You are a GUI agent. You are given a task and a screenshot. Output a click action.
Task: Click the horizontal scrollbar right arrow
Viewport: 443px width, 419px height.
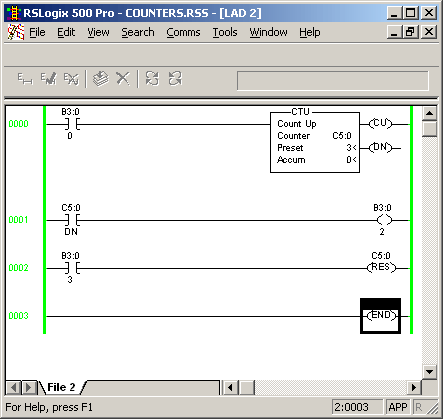tap(414, 387)
